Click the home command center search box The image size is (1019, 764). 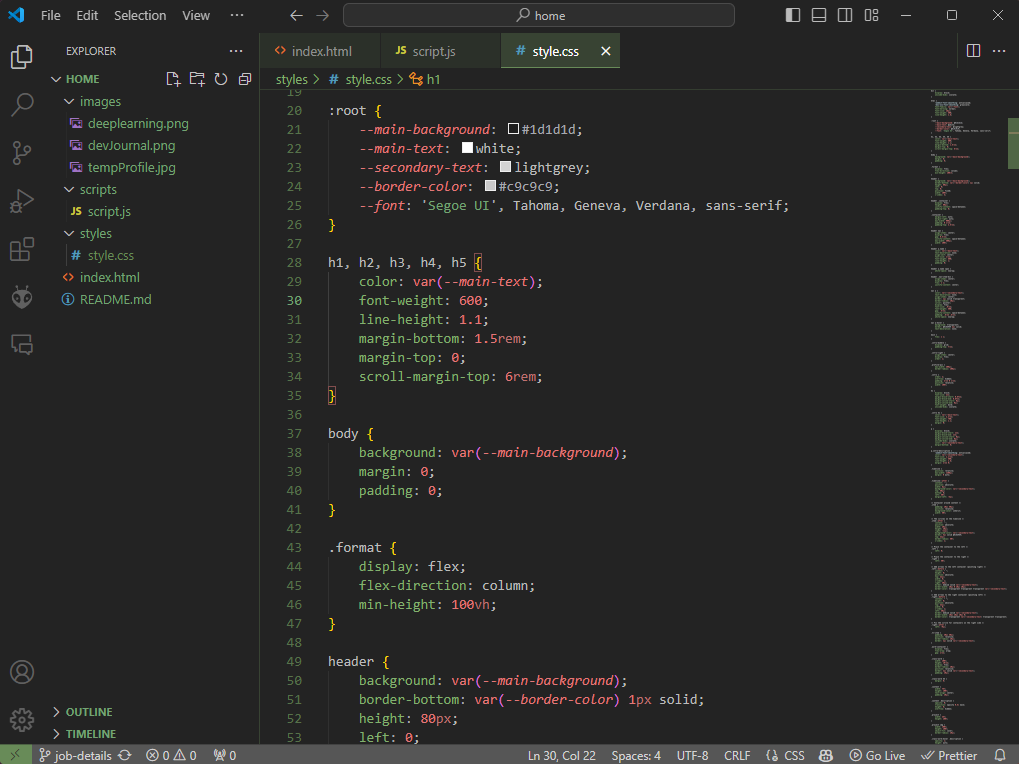[x=539, y=15]
